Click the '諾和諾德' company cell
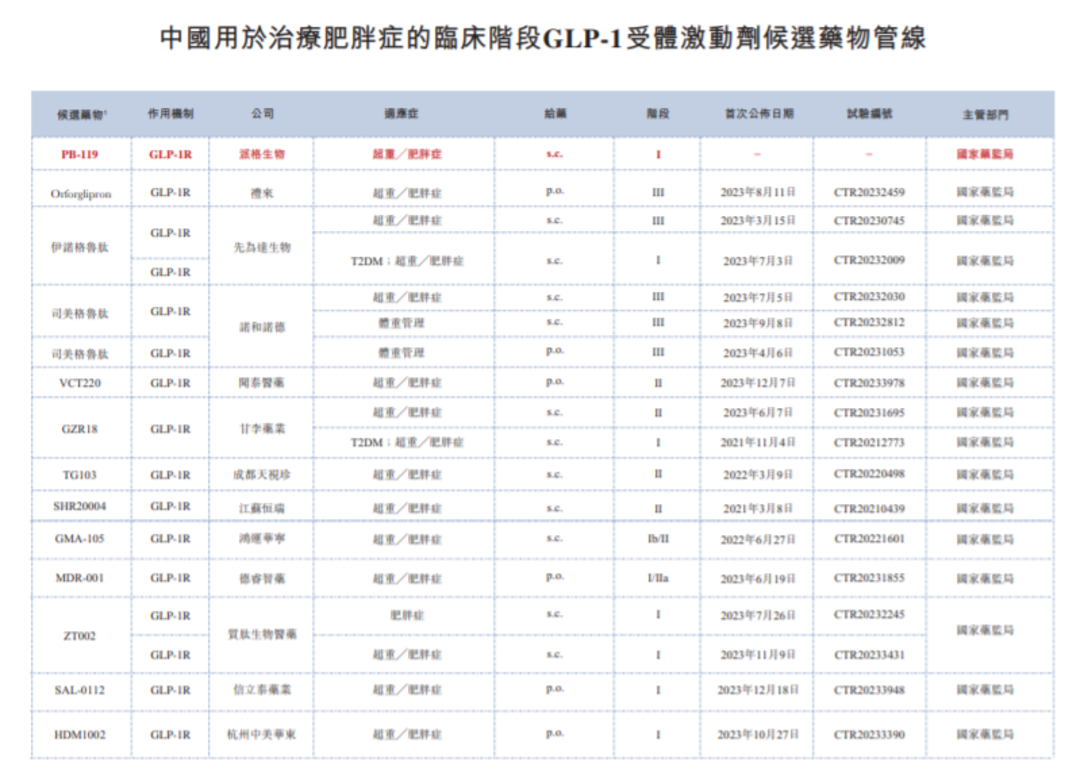Screen dimensions: 1080x776 pos(262,327)
